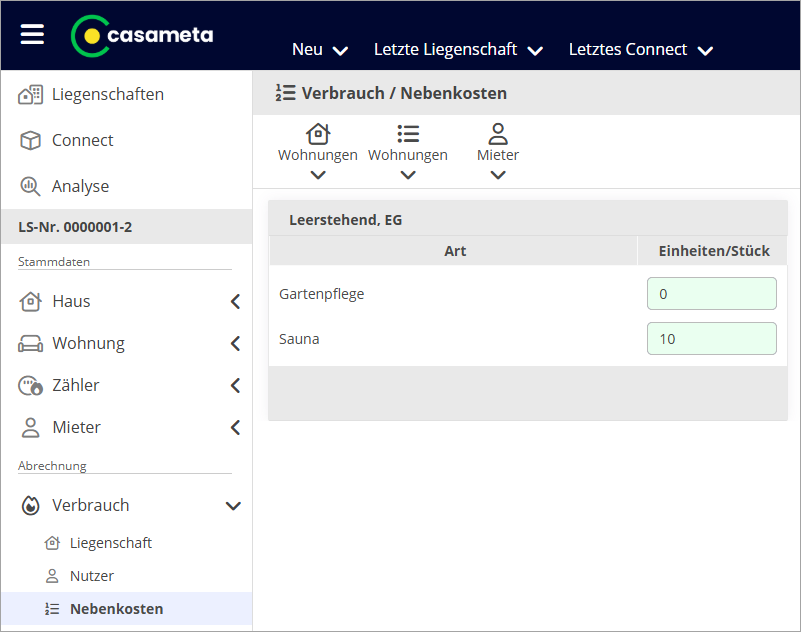Viewport: 801px width, 632px height.
Task: Click the Mieter person toolbar icon
Action: (498, 134)
